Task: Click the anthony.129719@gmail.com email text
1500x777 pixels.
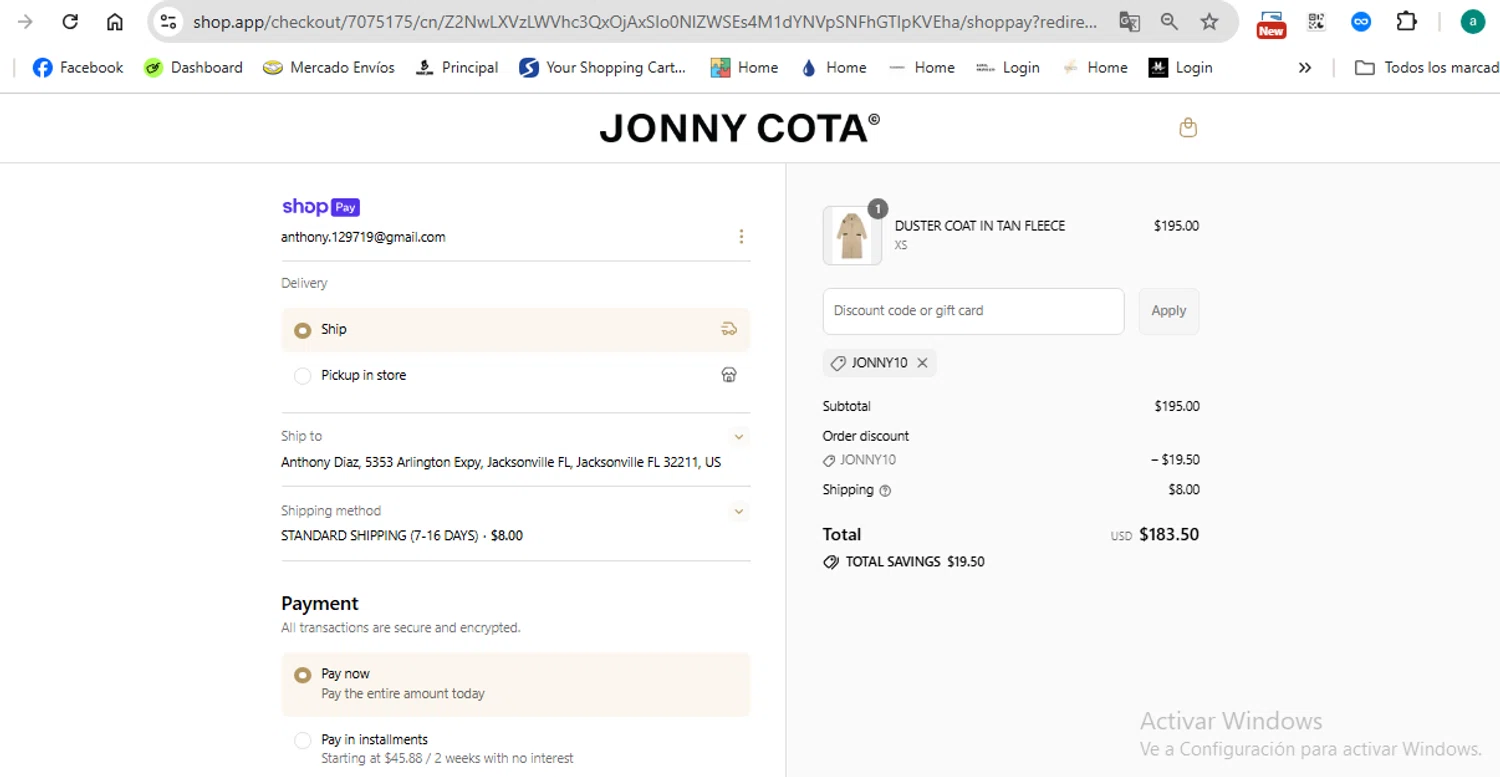Action: (363, 237)
